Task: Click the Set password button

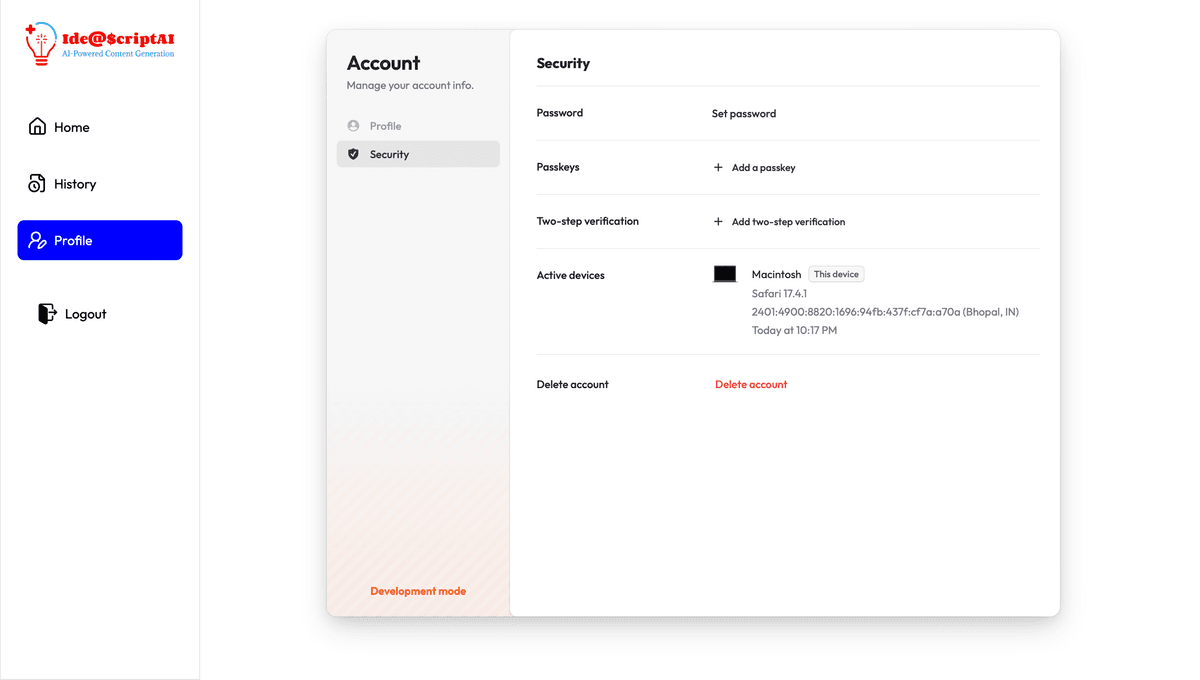Action: (744, 113)
